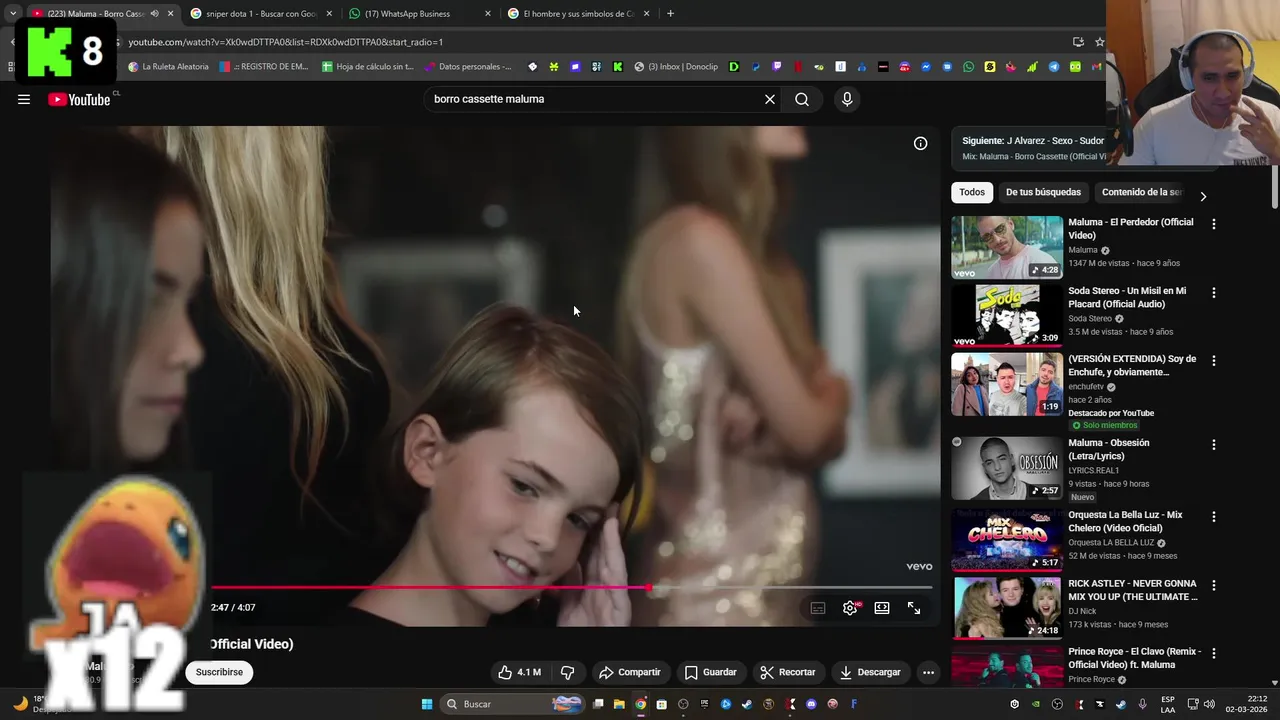This screenshot has height=720, width=1280.
Task: Open options menu for Maluma Obsesión
Action: [1214, 445]
